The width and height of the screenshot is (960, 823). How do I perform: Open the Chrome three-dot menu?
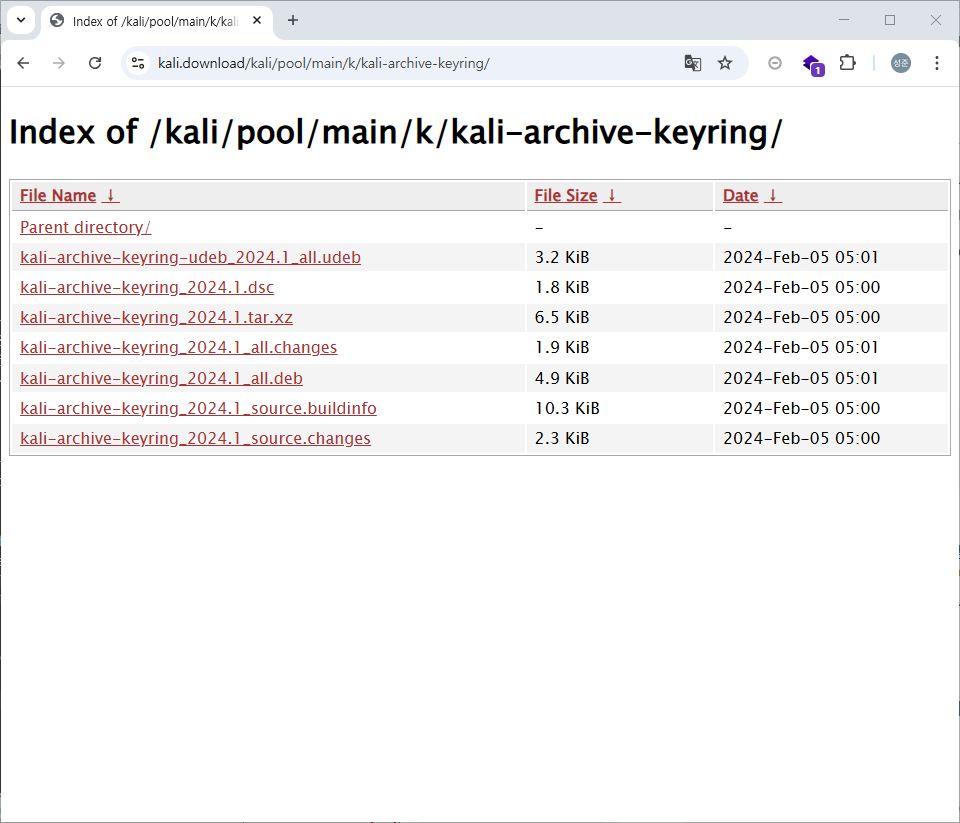point(937,63)
